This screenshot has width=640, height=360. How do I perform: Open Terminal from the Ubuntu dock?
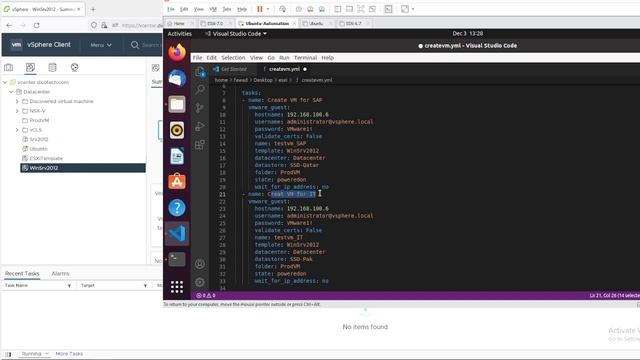click(177, 259)
